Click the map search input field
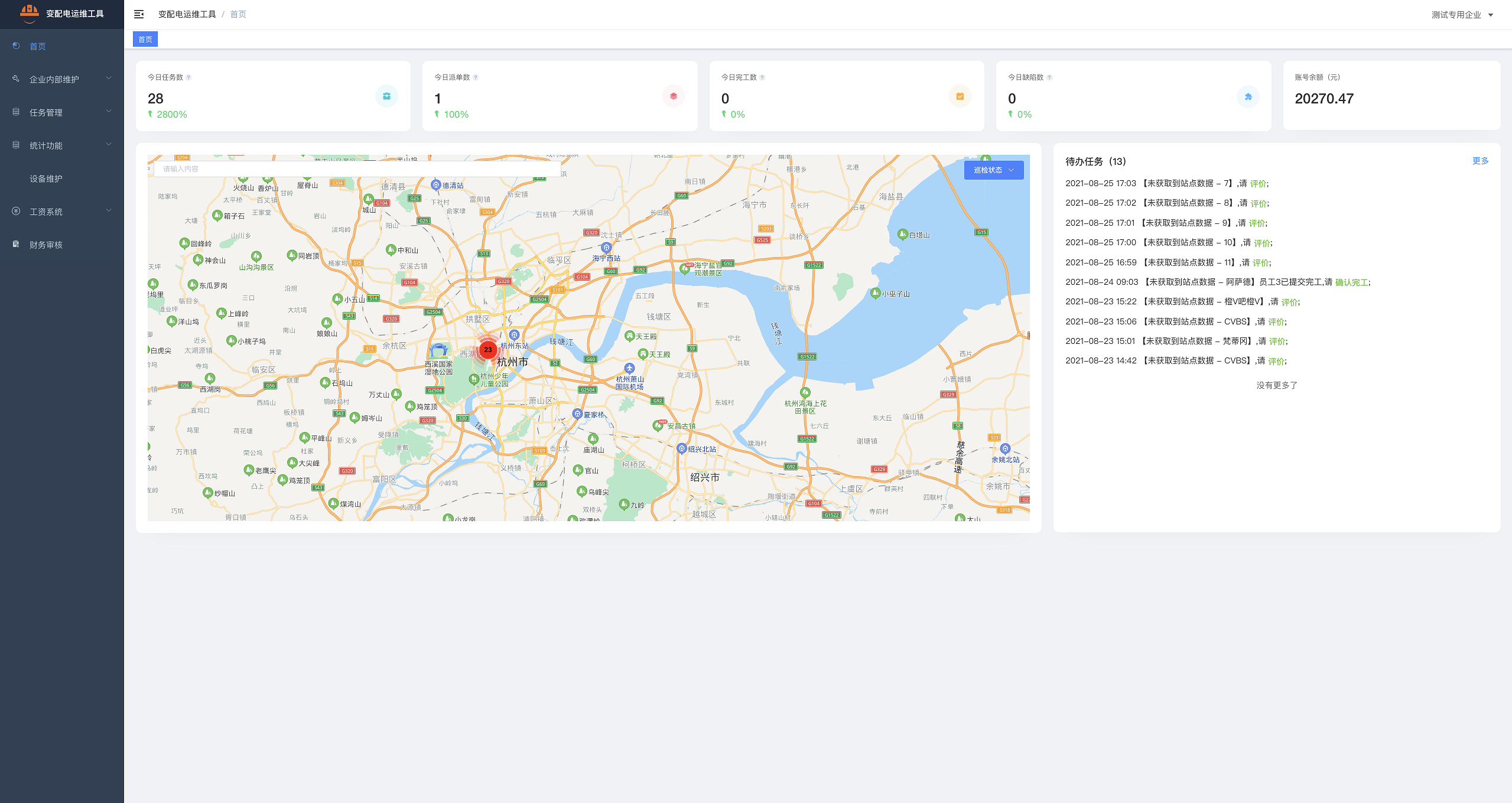The image size is (1512, 803). (x=355, y=169)
